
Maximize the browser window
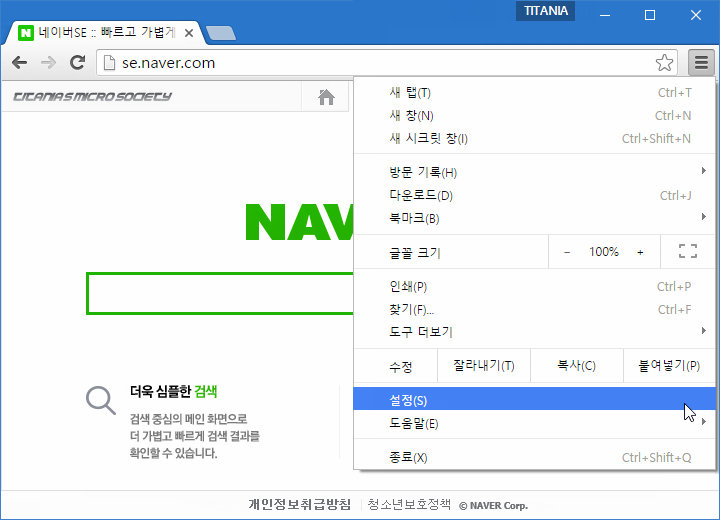tap(650, 15)
